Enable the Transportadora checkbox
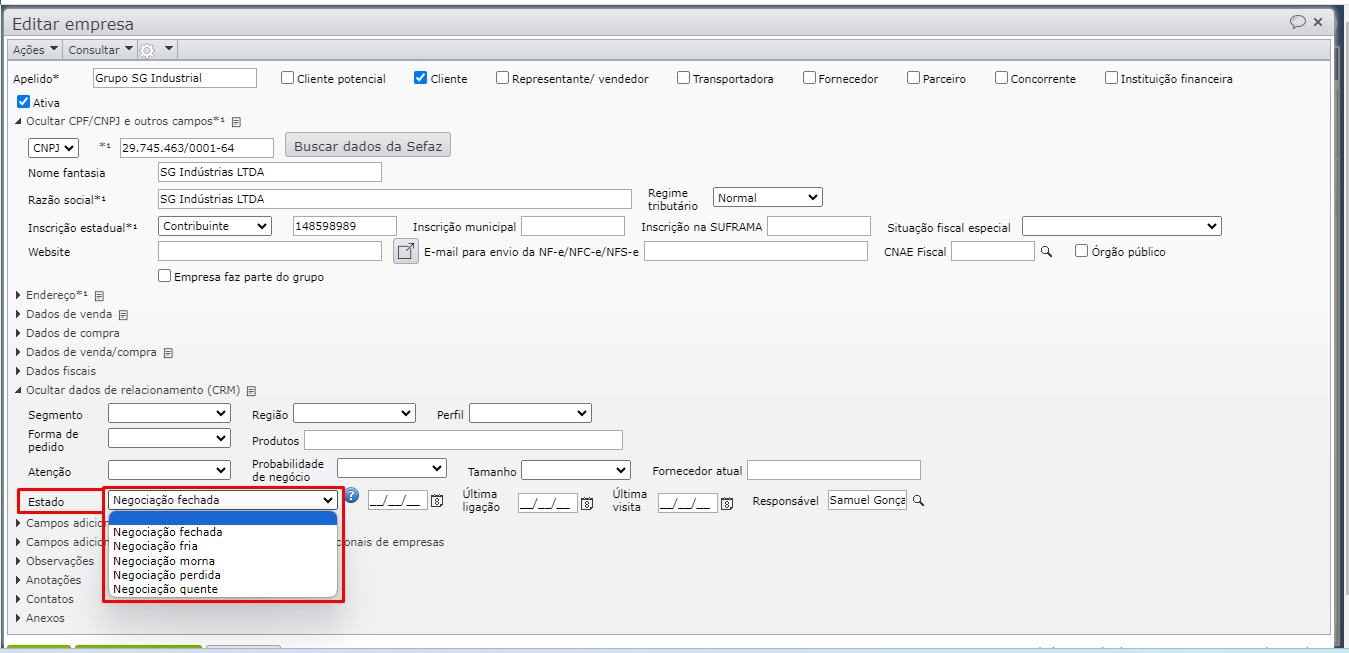Image resolution: width=1349 pixels, height=653 pixels. pyautogui.click(x=683, y=77)
